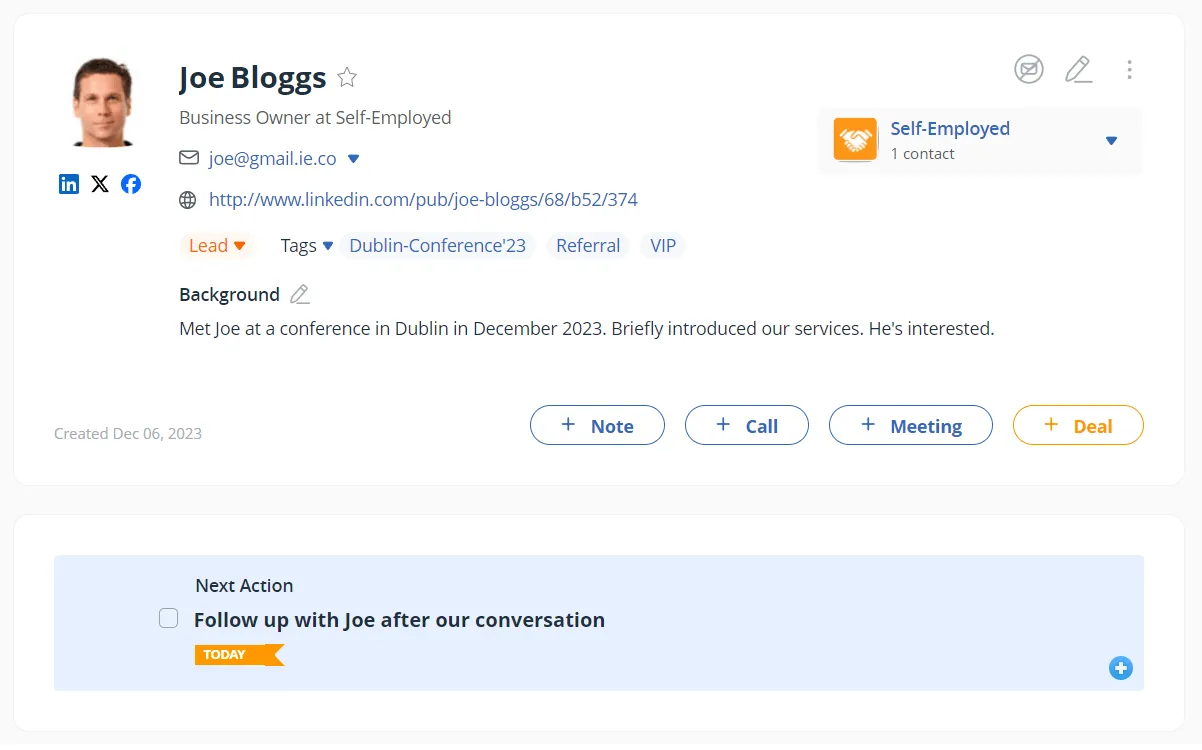Click the Joe Bloggs name heading
Image resolution: width=1202 pixels, height=750 pixels.
253,77
